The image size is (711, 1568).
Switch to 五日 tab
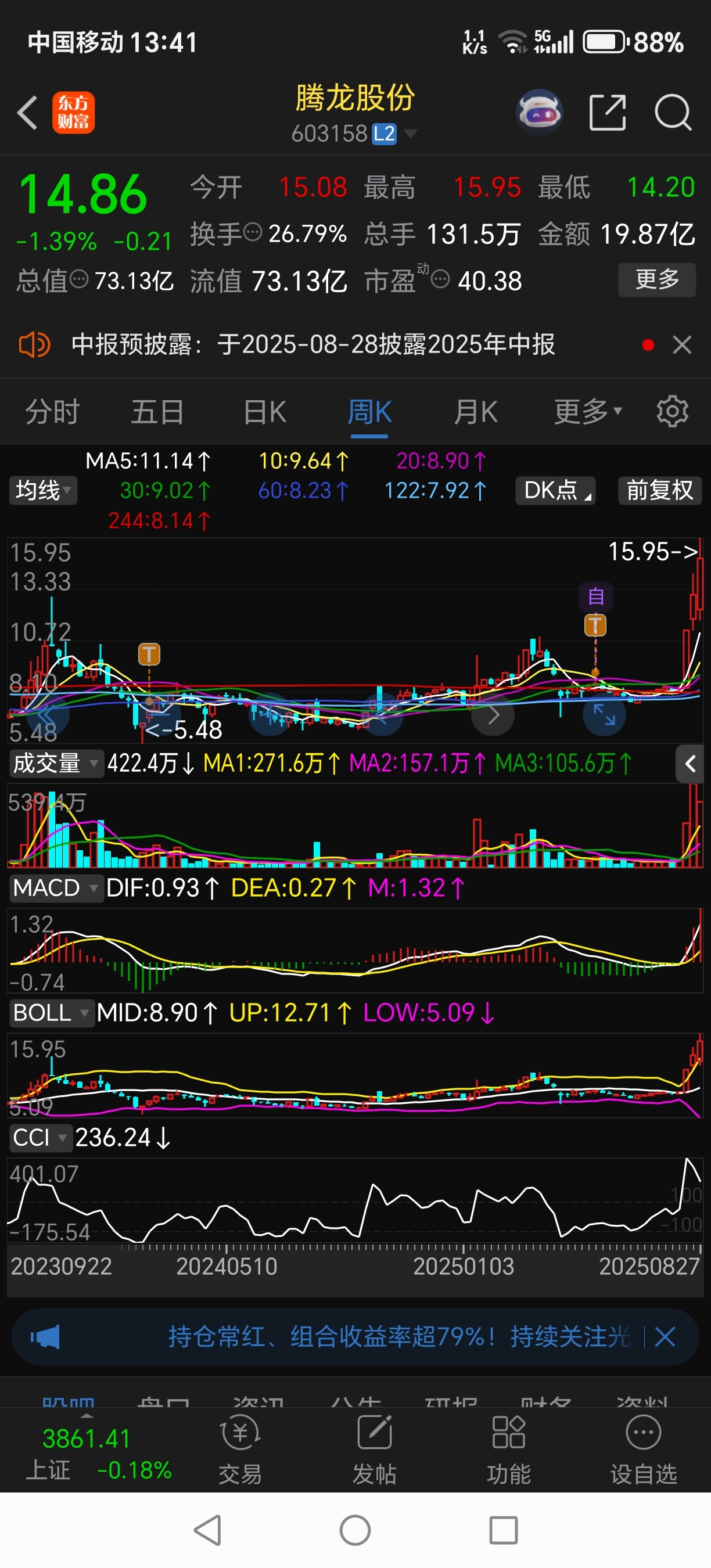(157, 412)
